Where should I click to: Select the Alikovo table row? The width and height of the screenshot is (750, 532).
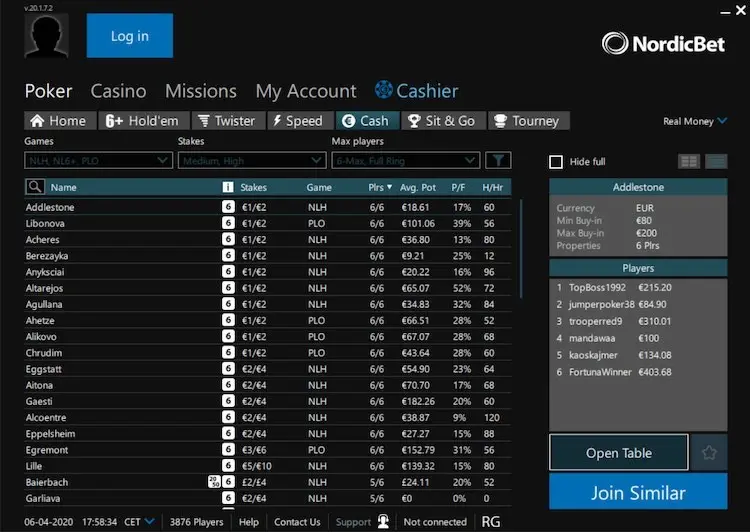point(267,336)
